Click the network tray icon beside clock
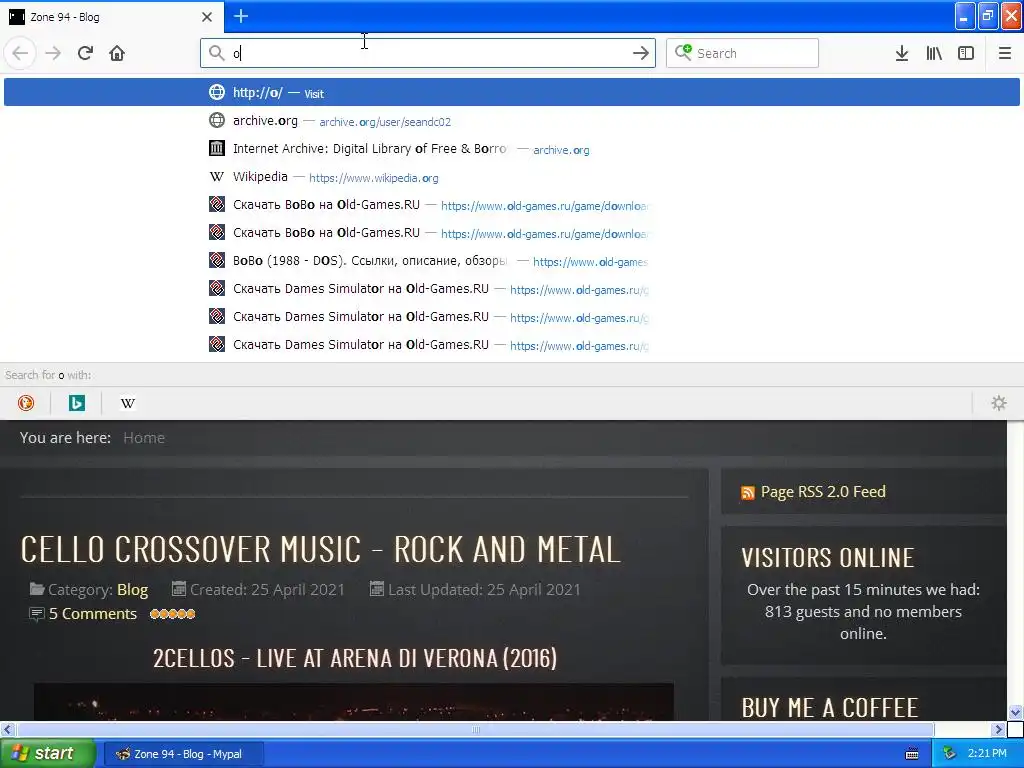This screenshot has width=1024, height=768. [949, 754]
